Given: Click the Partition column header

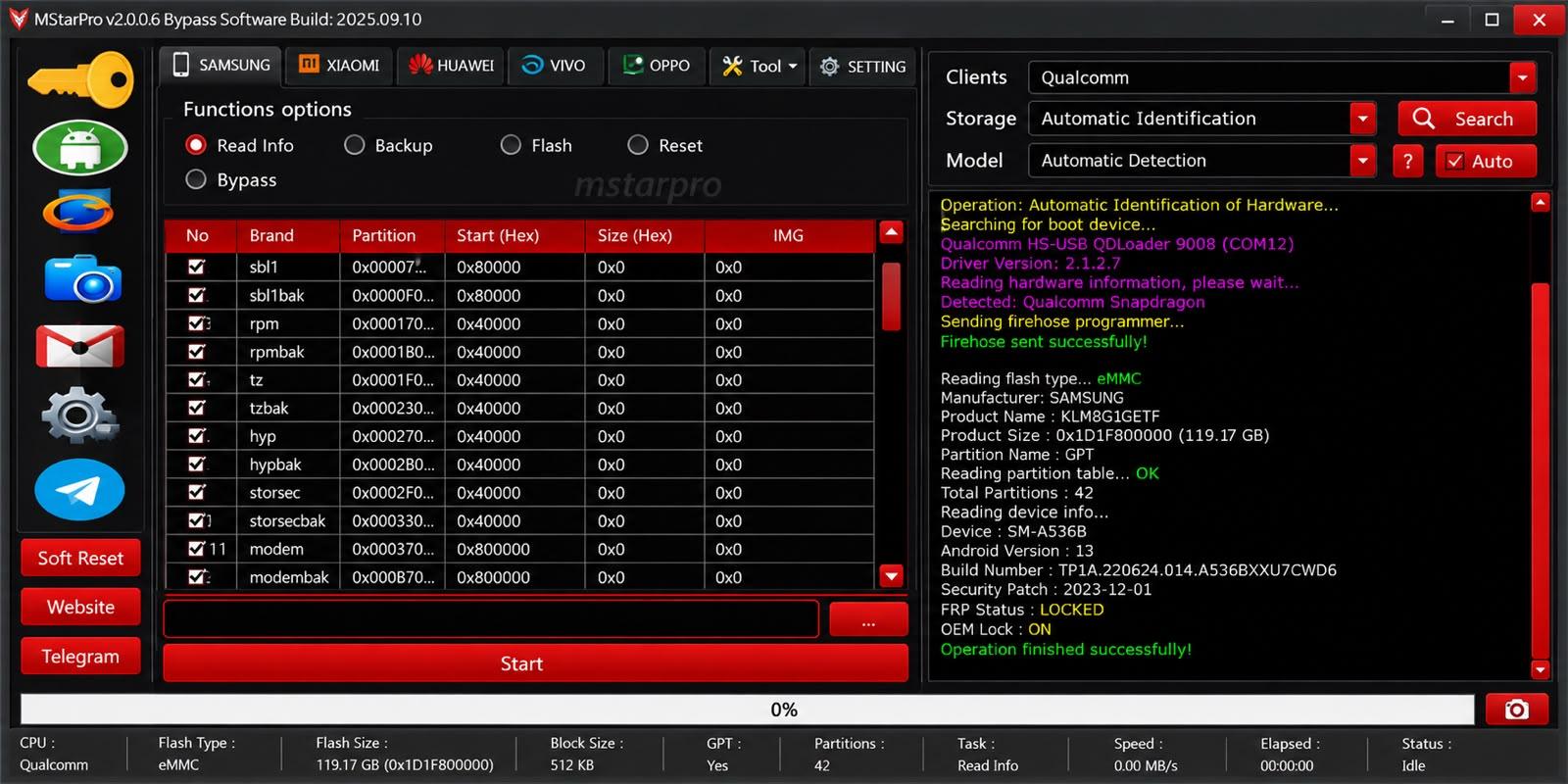Looking at the screenshot, I should click(x=392, y=235).
